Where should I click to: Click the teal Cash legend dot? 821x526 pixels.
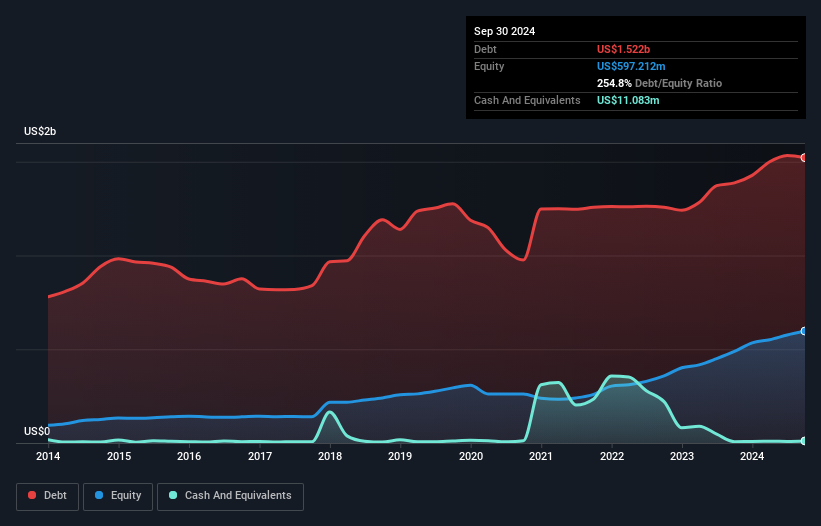point(173,495)
